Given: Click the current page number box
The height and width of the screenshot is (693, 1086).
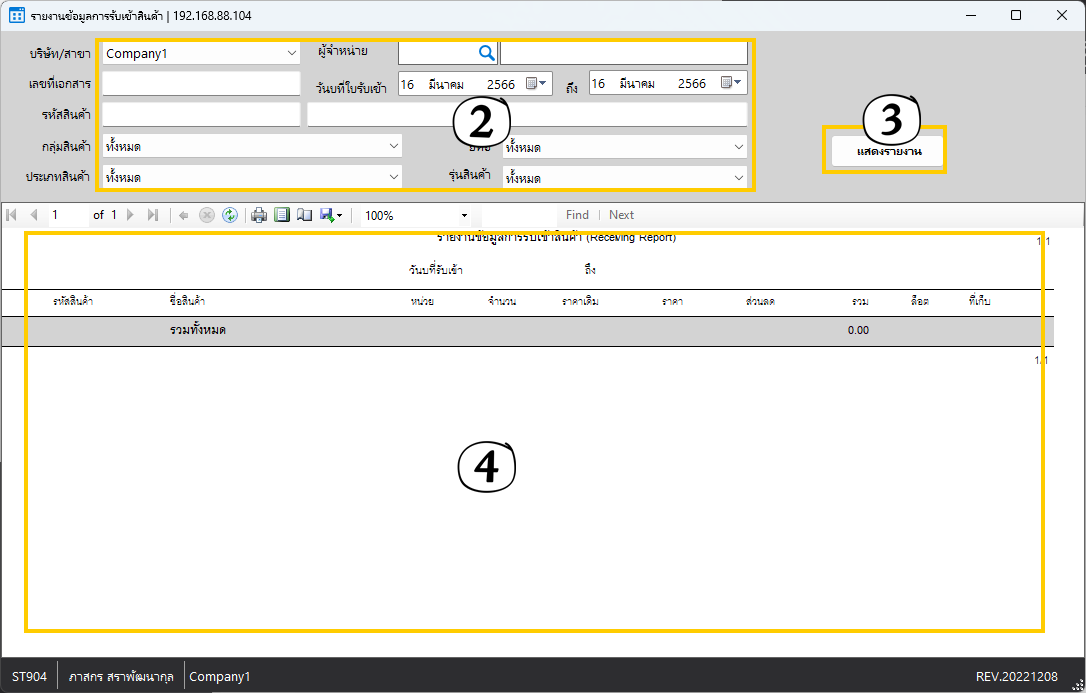Looking at the screenshot, I should (x=66, y=215).
